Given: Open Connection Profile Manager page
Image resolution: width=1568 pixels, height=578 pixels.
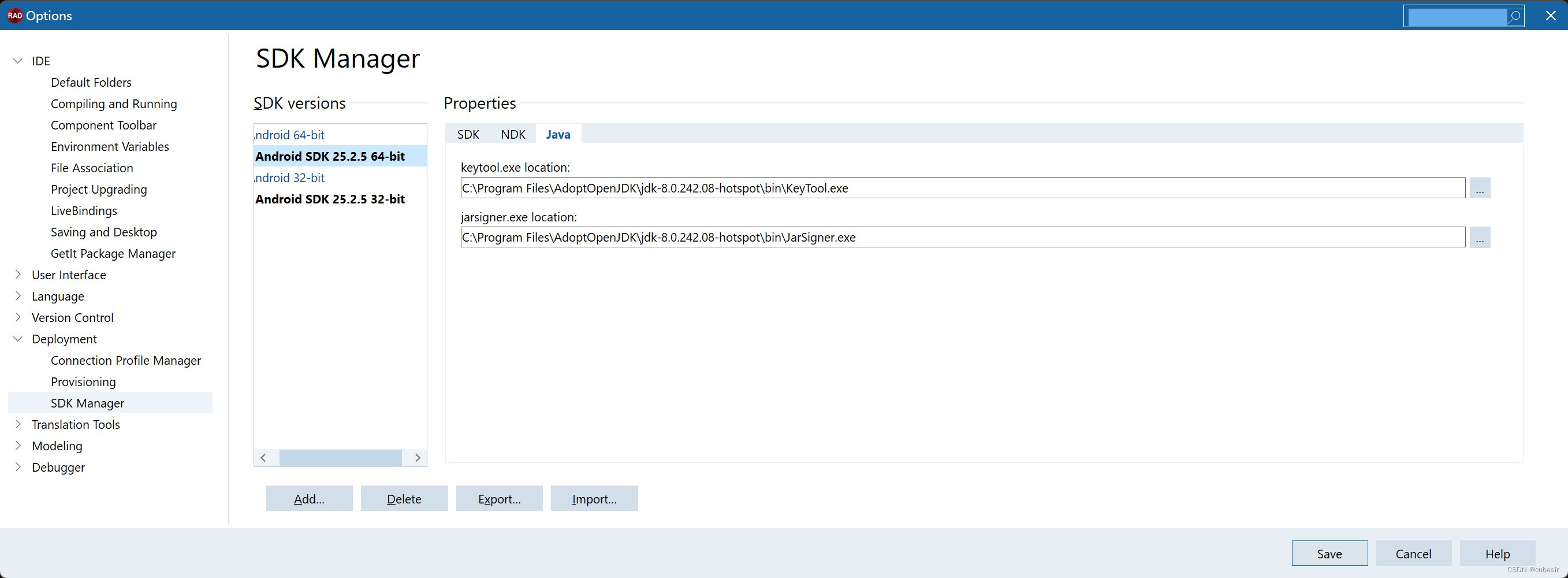Looking at the screenshot, I should [x=126, y=361].
